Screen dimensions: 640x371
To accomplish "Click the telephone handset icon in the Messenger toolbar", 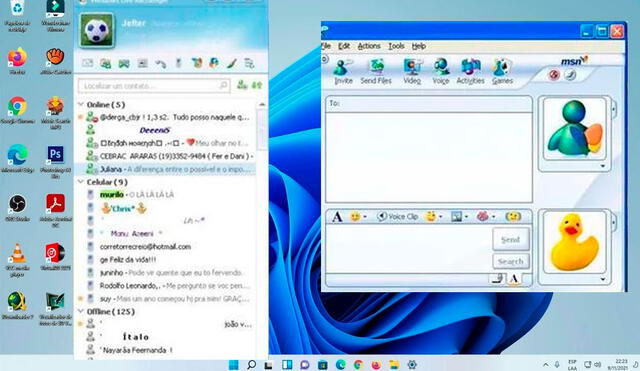I will (x=160, y=63).
